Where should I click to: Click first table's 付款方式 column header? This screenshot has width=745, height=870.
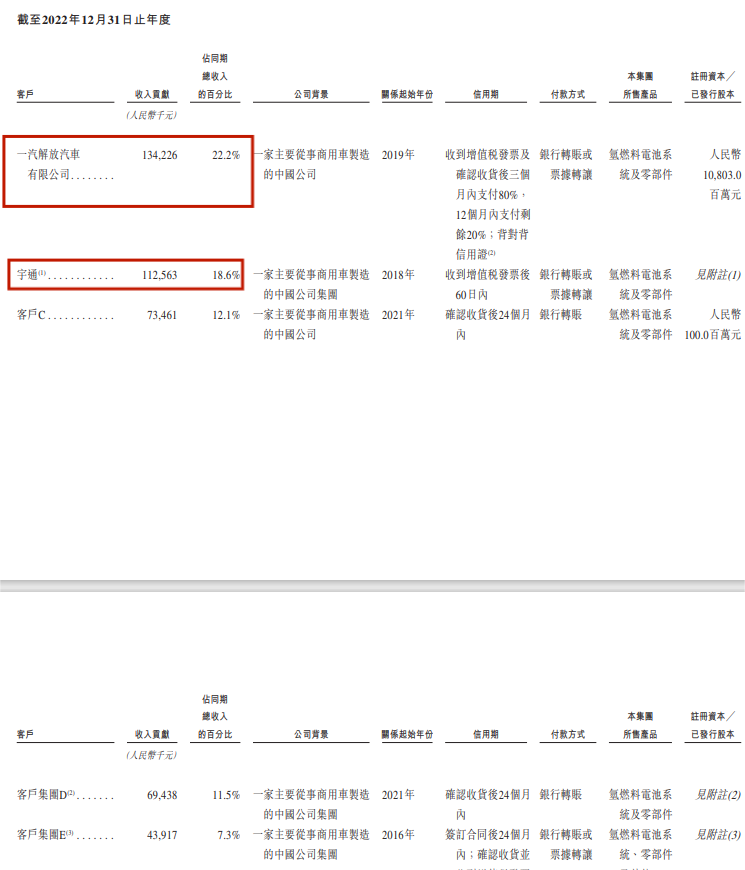[x=568, y=94]
